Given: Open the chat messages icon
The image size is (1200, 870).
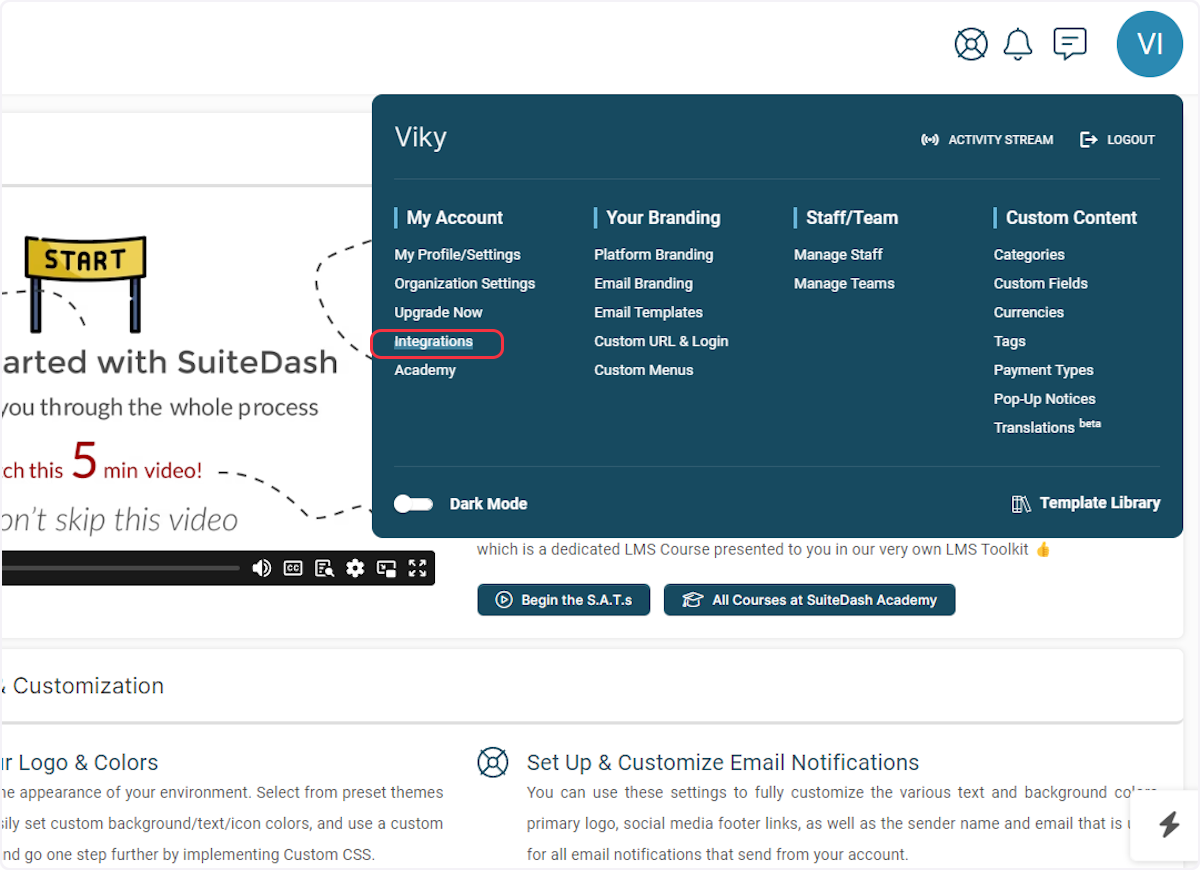Looking at the screenshot, I should [x=1070, y=44].
